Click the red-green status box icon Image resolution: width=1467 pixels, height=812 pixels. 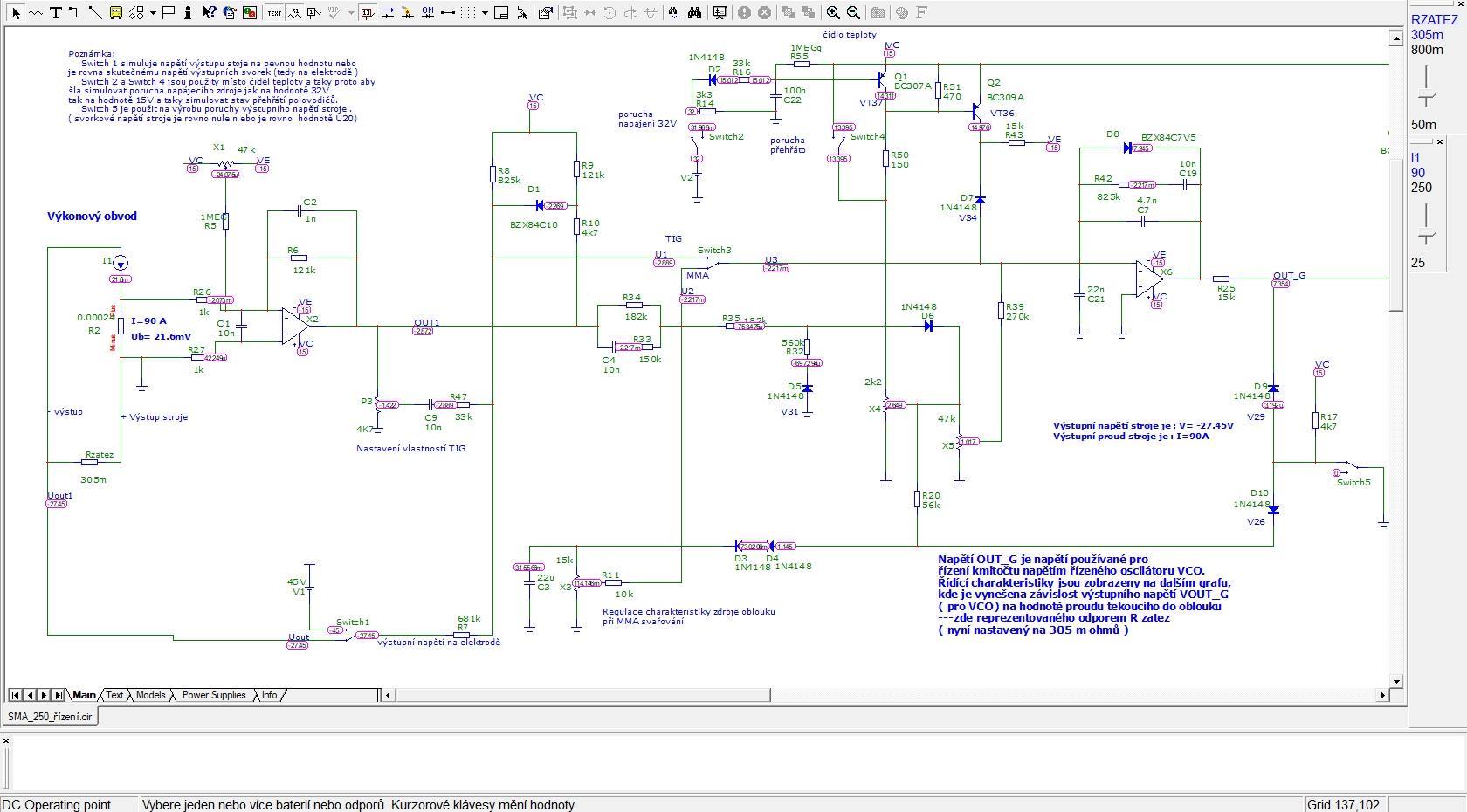(x=250, y=13)
